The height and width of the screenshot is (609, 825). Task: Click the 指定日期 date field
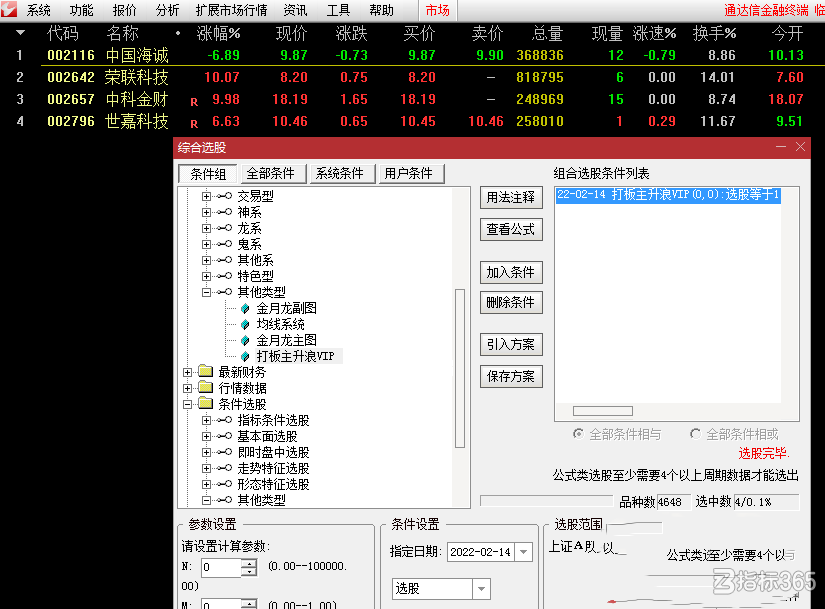coord(481,552)
